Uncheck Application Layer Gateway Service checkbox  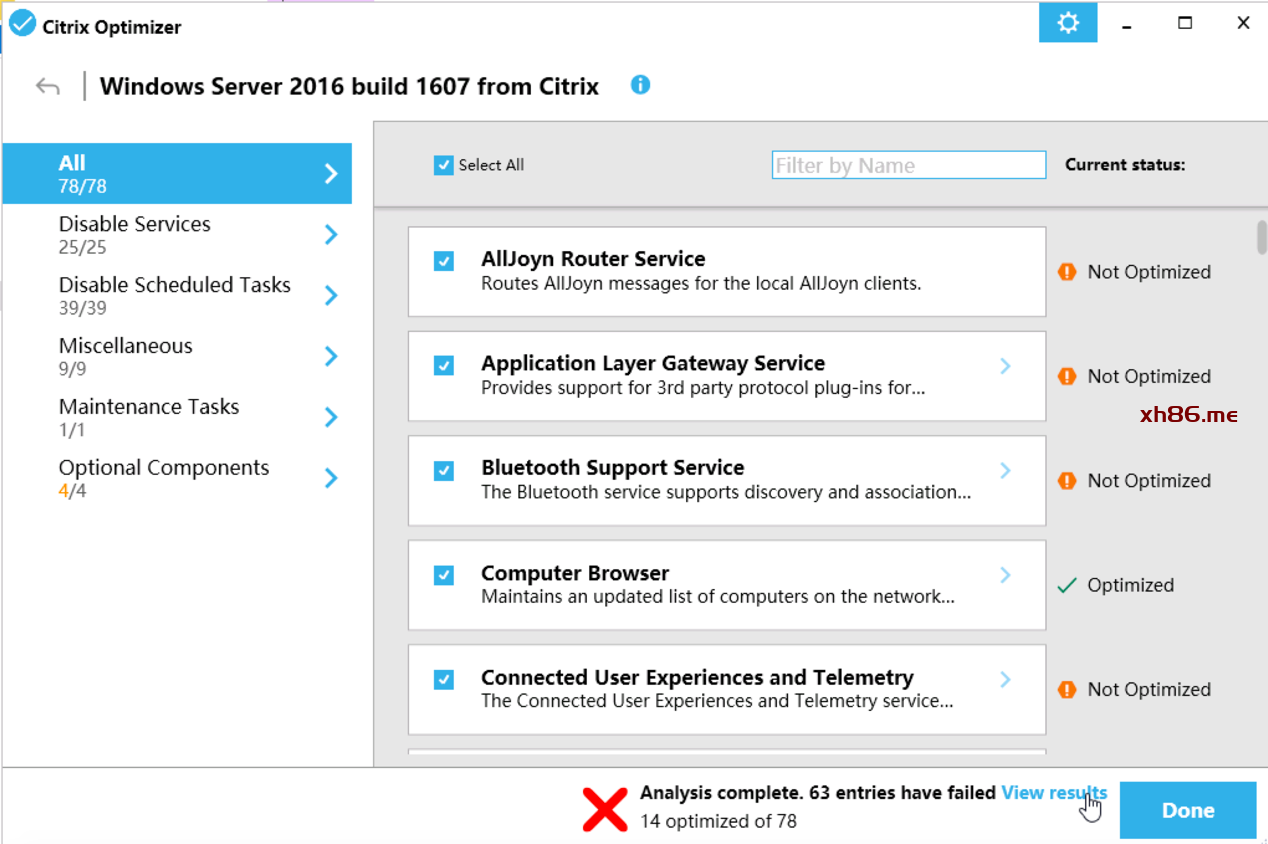pos(444,366)
